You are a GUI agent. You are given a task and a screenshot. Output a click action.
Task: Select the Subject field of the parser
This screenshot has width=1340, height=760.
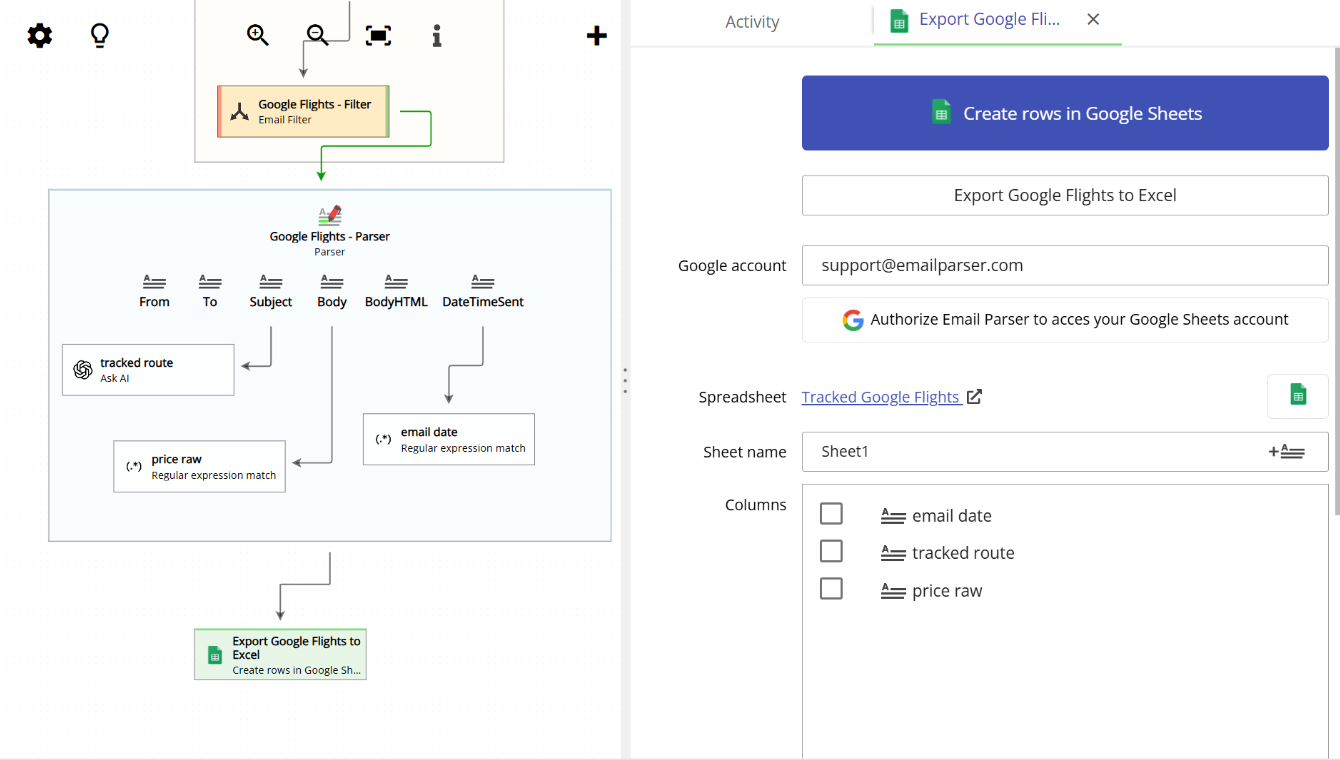[270, 290]
